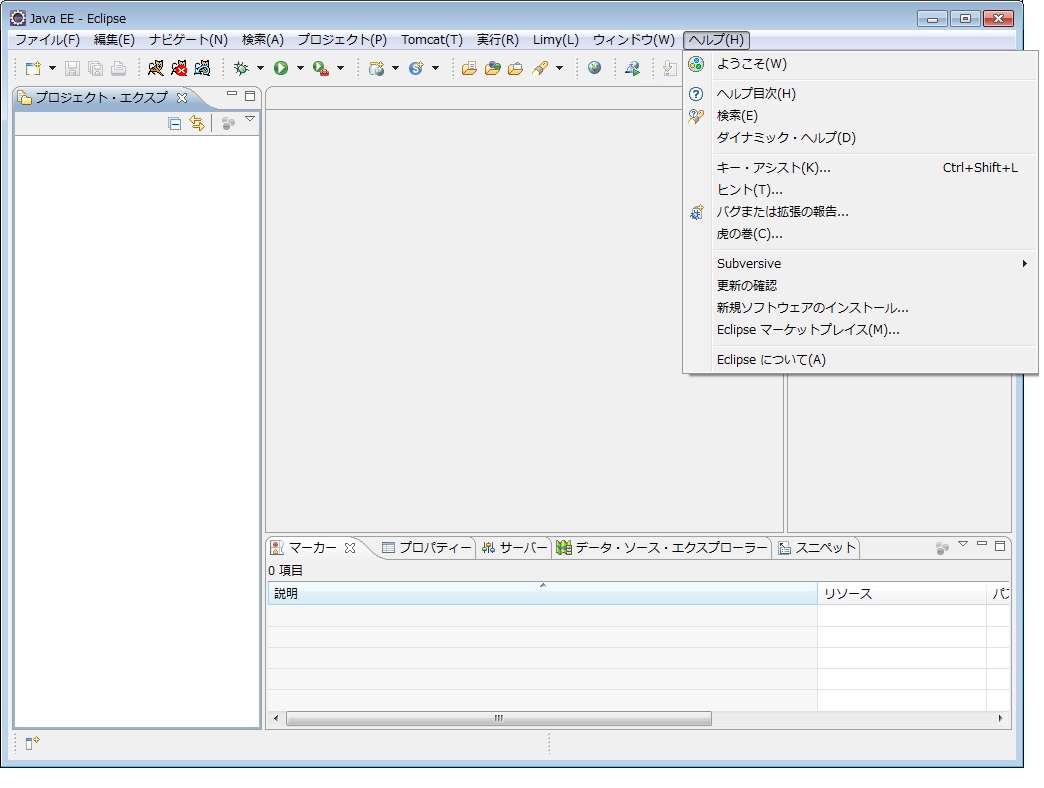Screen dimensions: 1044x788
Task: Choose 新規ソフトウェアのインストール...
Action: coord(860,307)
